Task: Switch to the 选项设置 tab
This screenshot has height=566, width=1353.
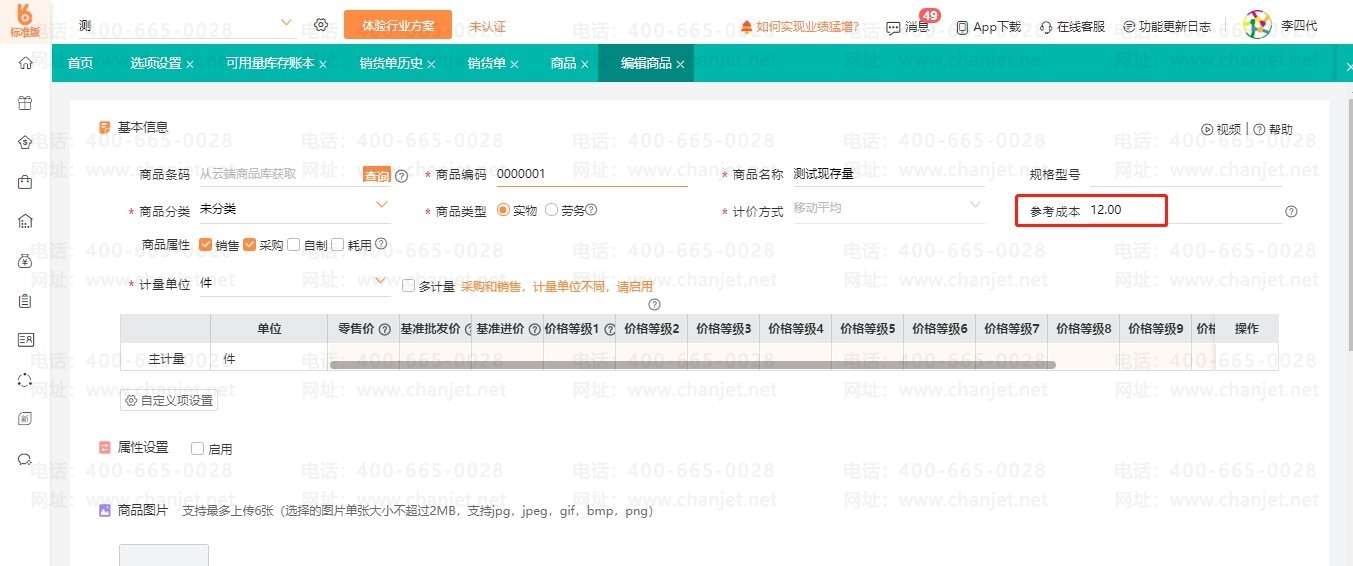Action: click(x=156, y=64)
